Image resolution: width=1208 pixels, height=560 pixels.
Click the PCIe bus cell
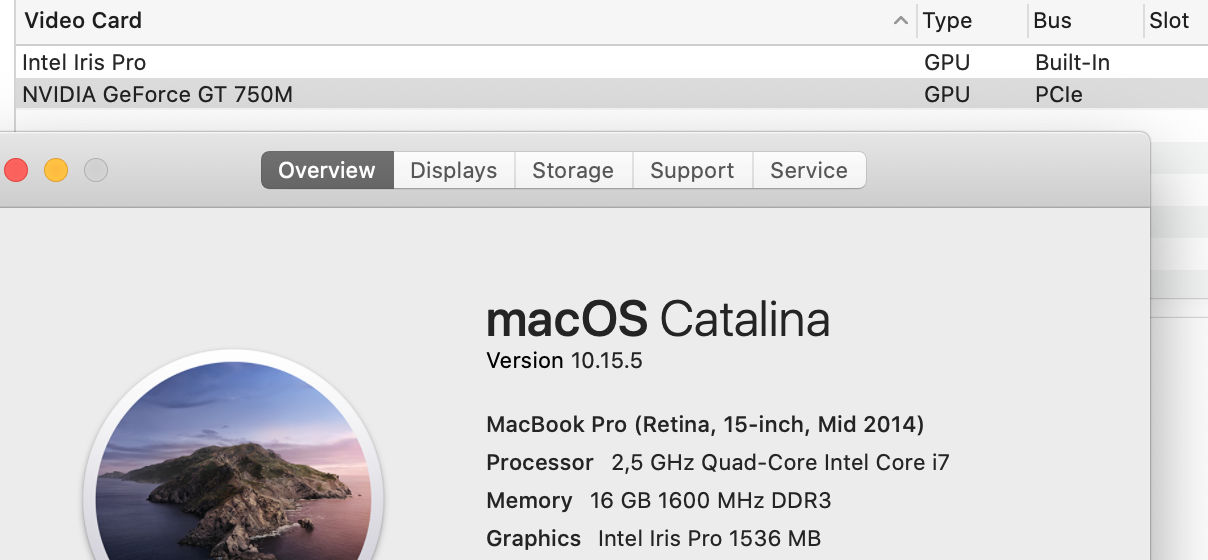tap(1059, 94)
